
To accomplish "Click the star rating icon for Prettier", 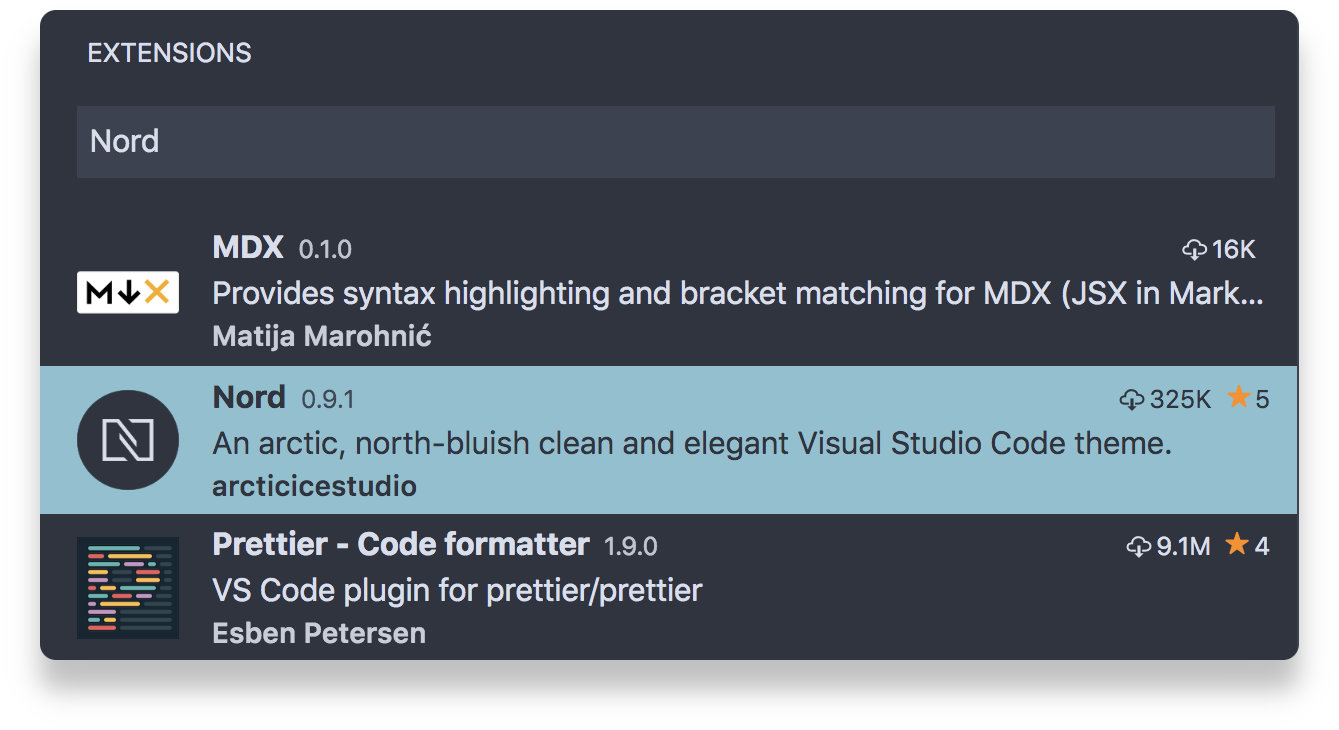I will [1237, 545].
